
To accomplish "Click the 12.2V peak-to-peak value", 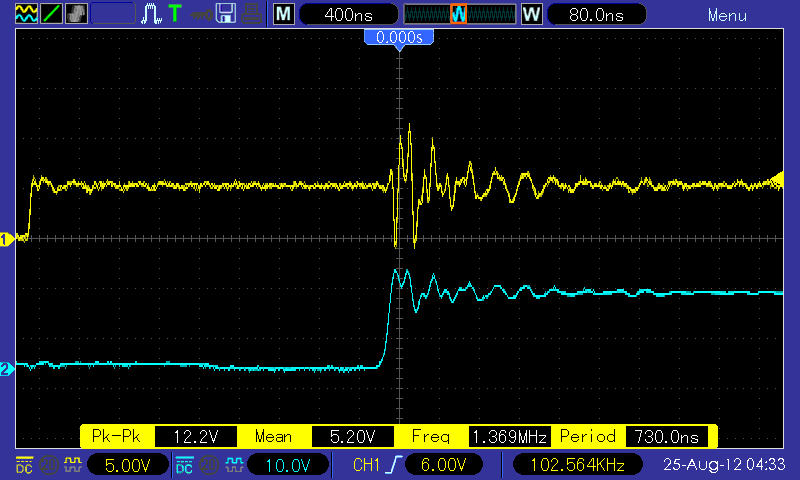I will point(196,437).
